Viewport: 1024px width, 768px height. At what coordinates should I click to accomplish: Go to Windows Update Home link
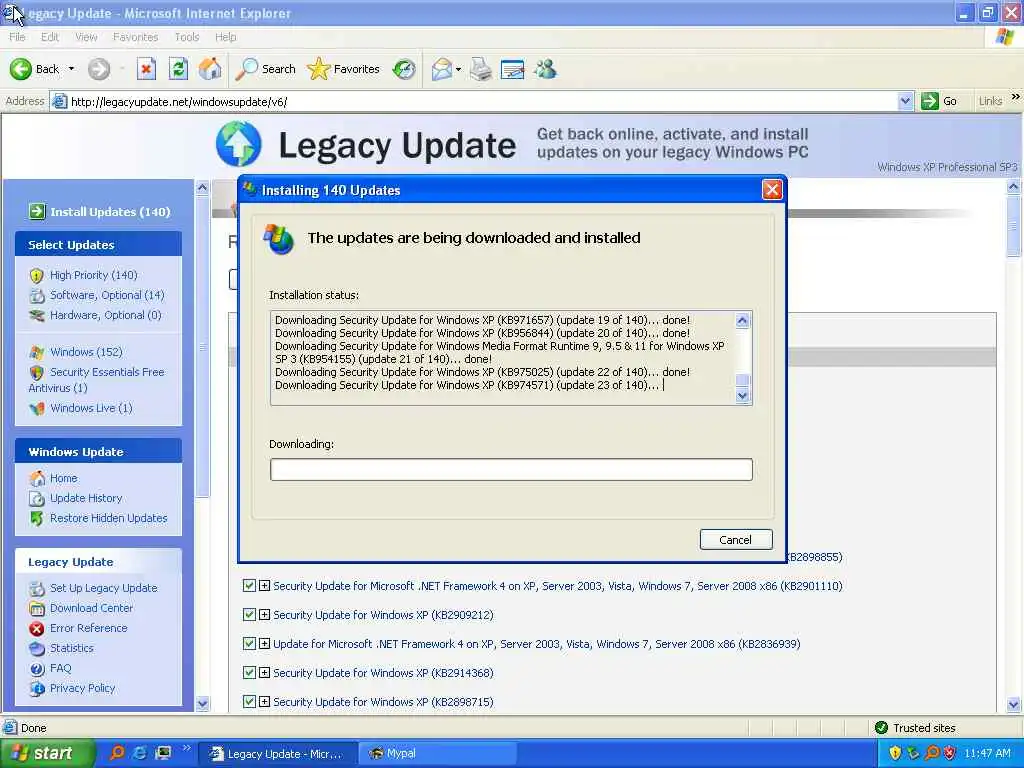coord(63,478)
